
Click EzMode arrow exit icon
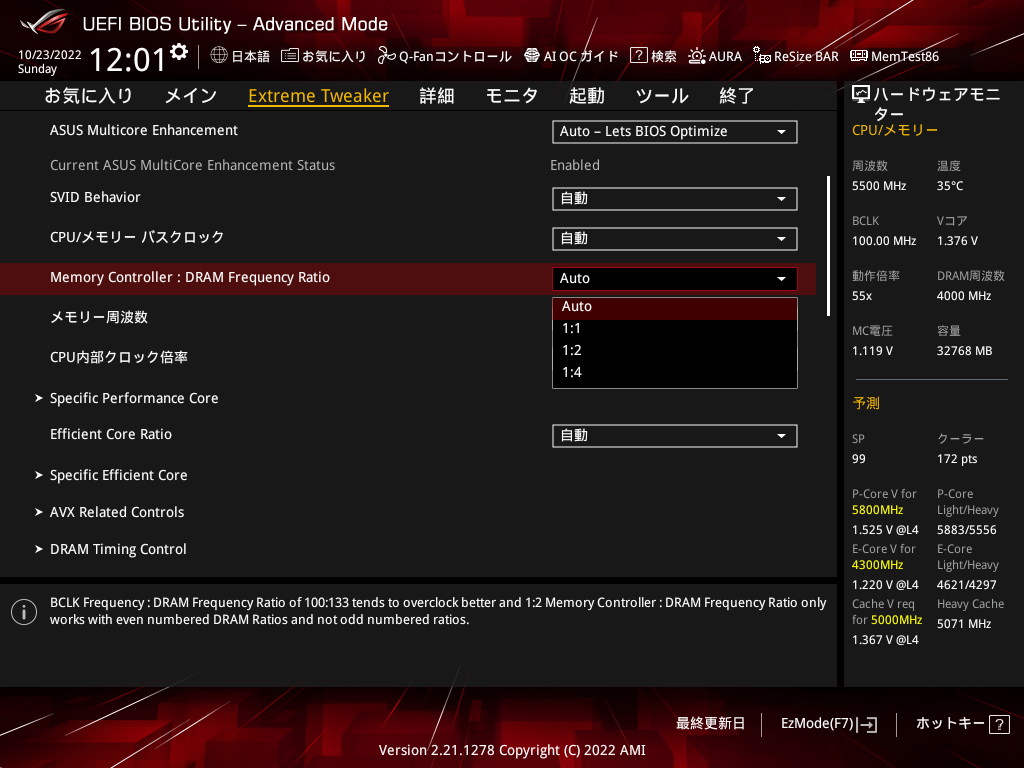(867, 724)
